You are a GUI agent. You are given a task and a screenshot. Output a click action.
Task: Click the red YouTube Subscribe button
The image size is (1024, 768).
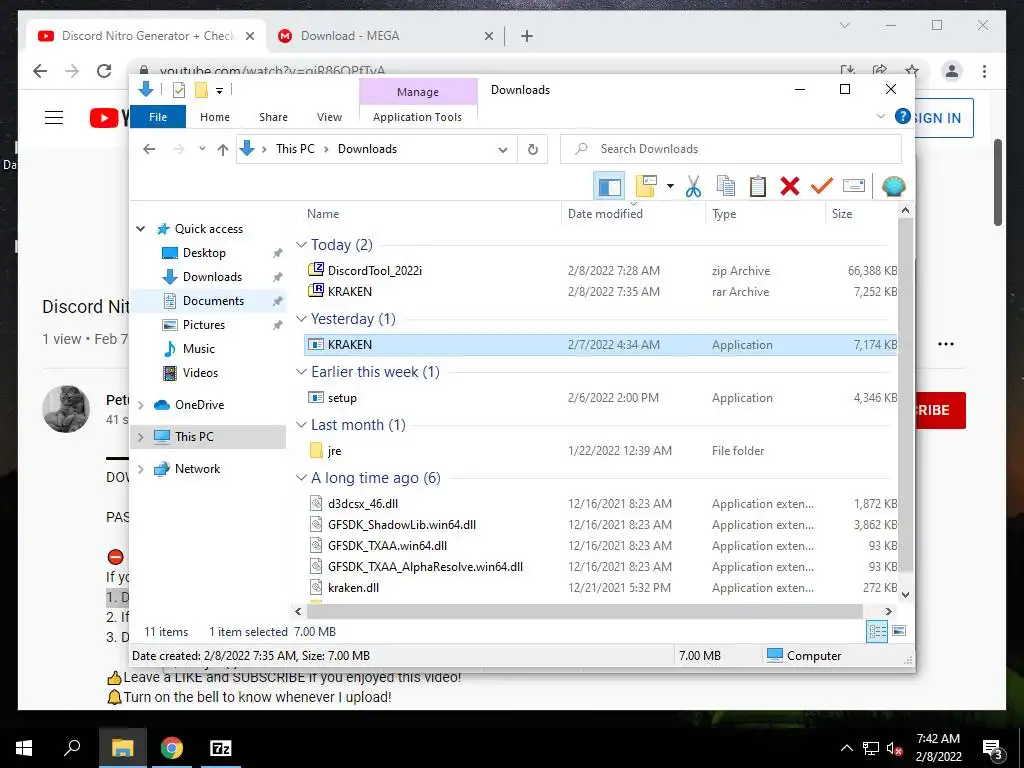(x=938, y=410)
